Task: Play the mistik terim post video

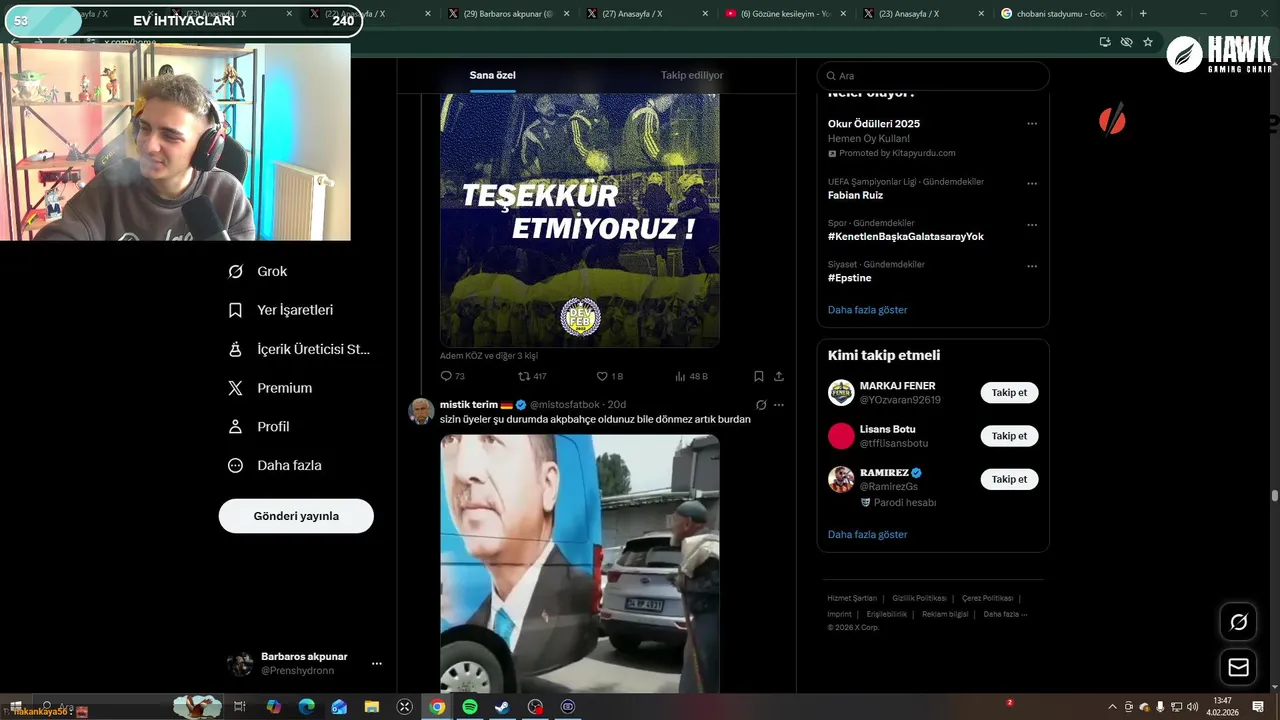Action: click(x=580, y=563)
